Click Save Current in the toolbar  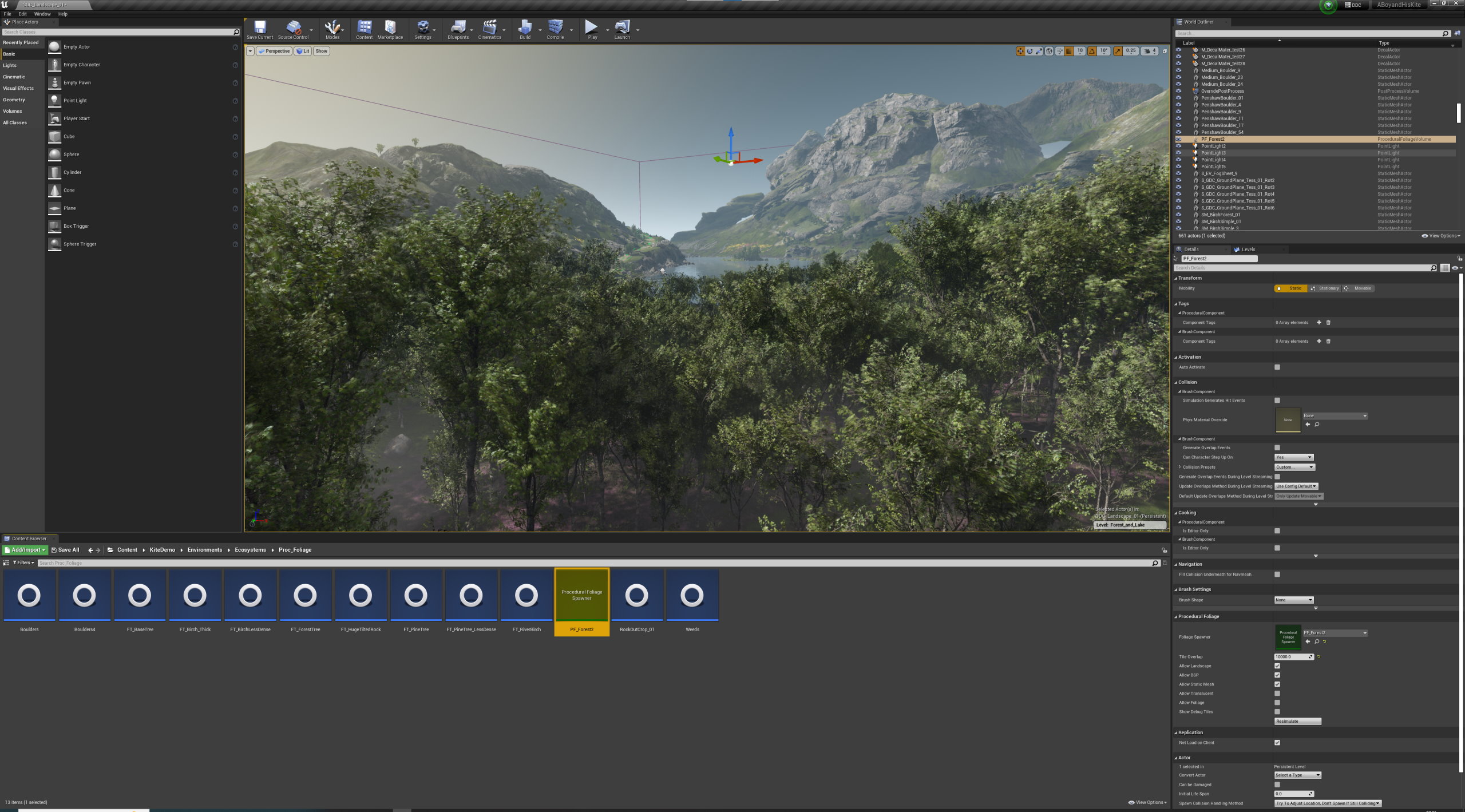260,27
